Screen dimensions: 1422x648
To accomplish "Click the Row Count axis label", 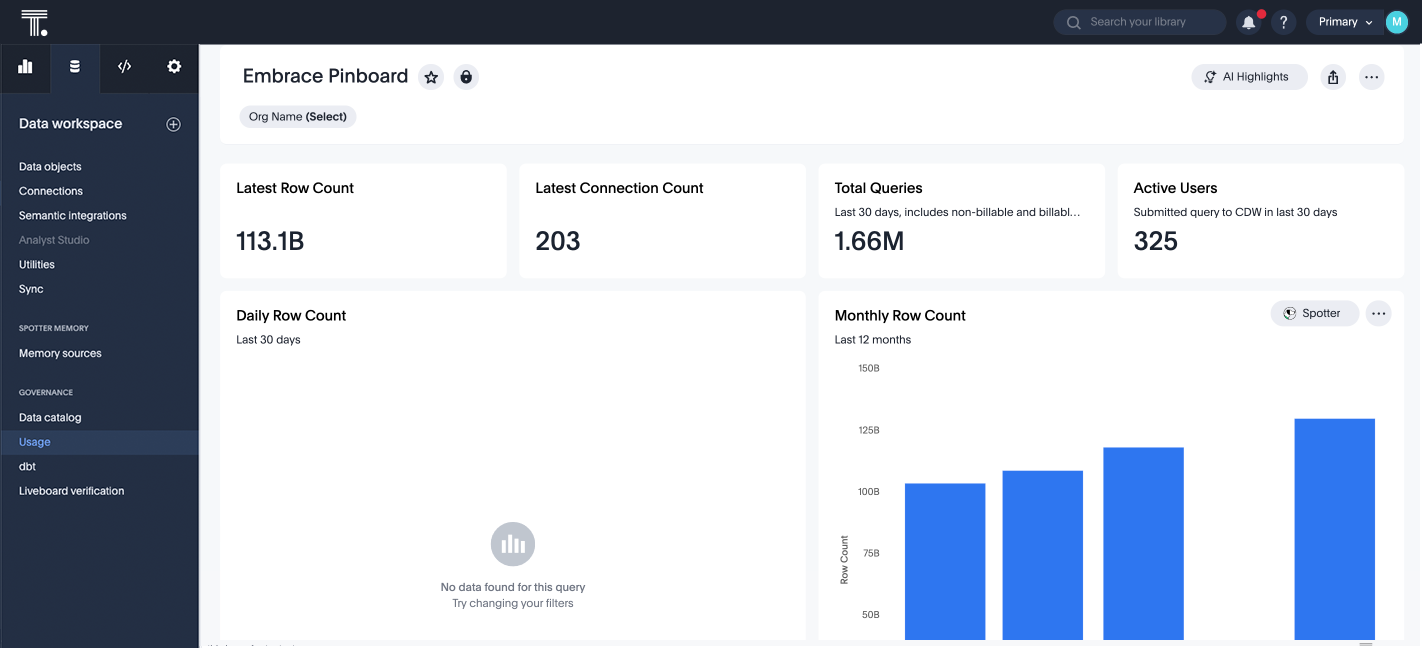I will tap(844, 560).
